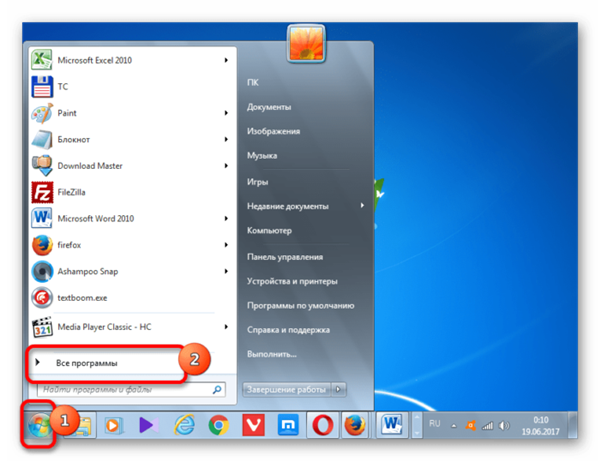
Task: Open Компьютер
Action: (x=269, y=231)
